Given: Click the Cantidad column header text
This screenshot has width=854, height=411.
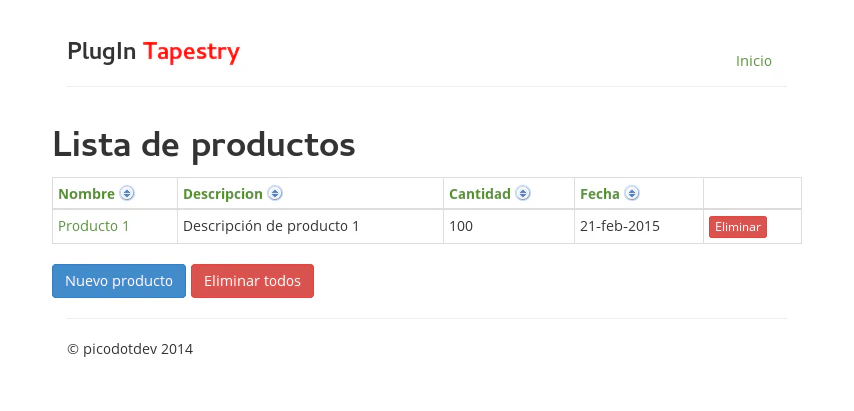Looking at the screenshot, I should (x=480, y=194).
